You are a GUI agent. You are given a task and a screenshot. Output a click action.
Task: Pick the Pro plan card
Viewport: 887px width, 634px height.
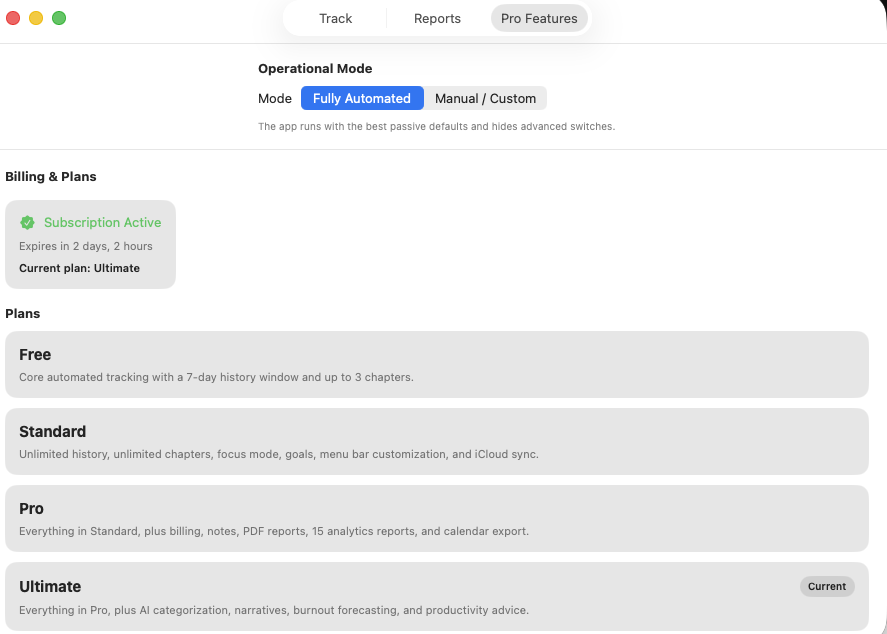(x=437, y=519)
